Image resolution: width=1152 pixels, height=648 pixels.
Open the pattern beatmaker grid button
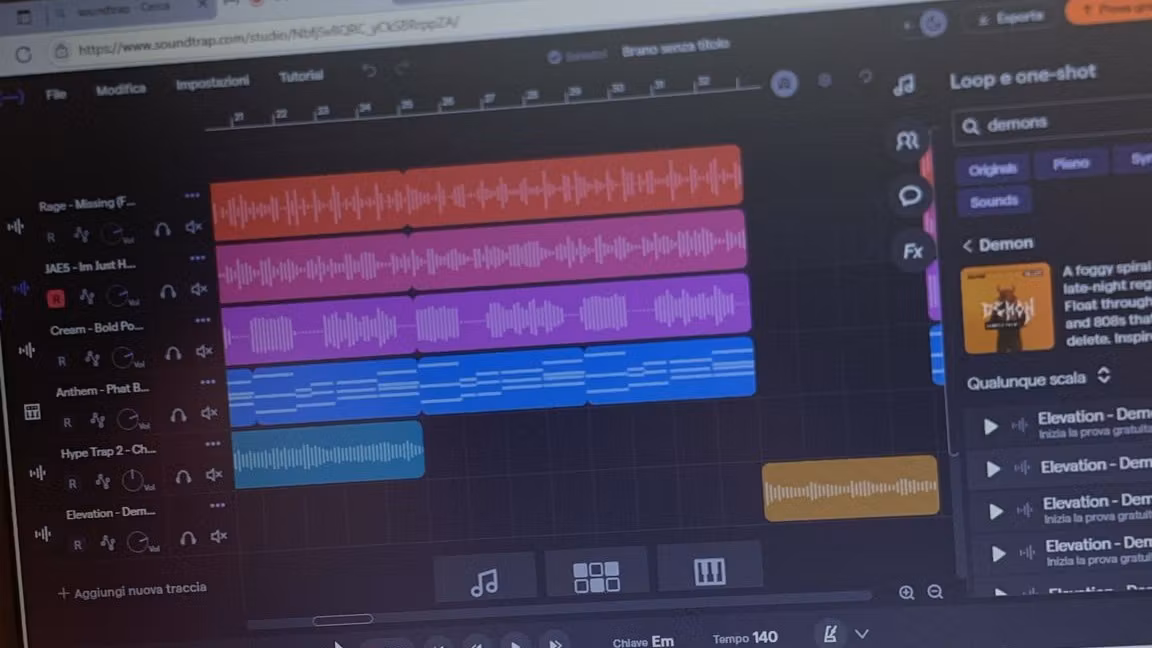[596, 576]
